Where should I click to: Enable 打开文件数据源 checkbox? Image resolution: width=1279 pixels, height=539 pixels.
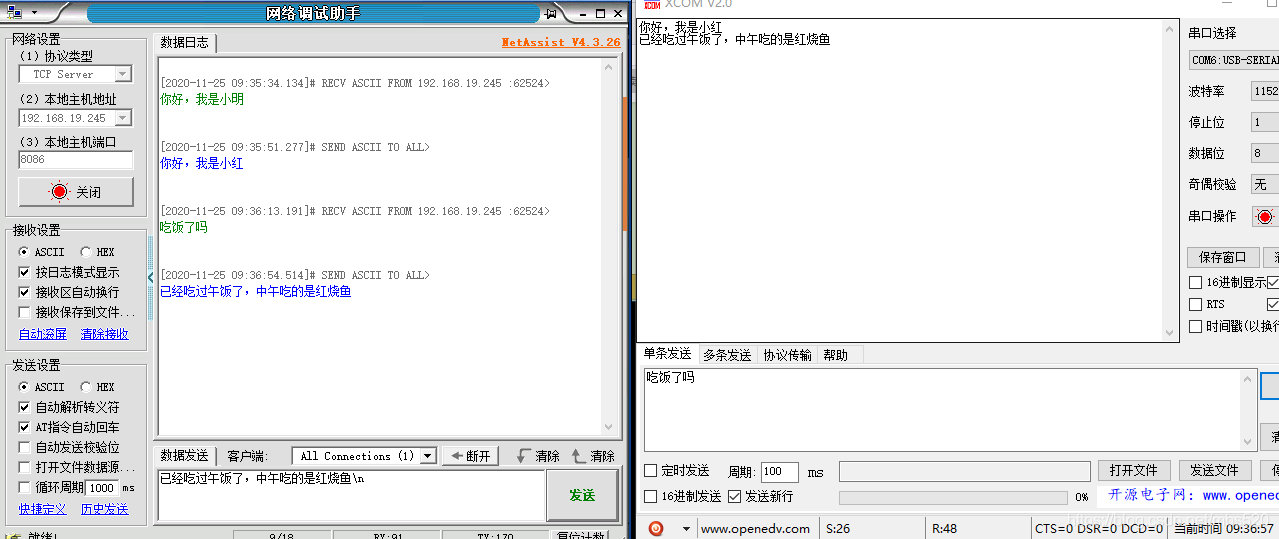point(25,467)
